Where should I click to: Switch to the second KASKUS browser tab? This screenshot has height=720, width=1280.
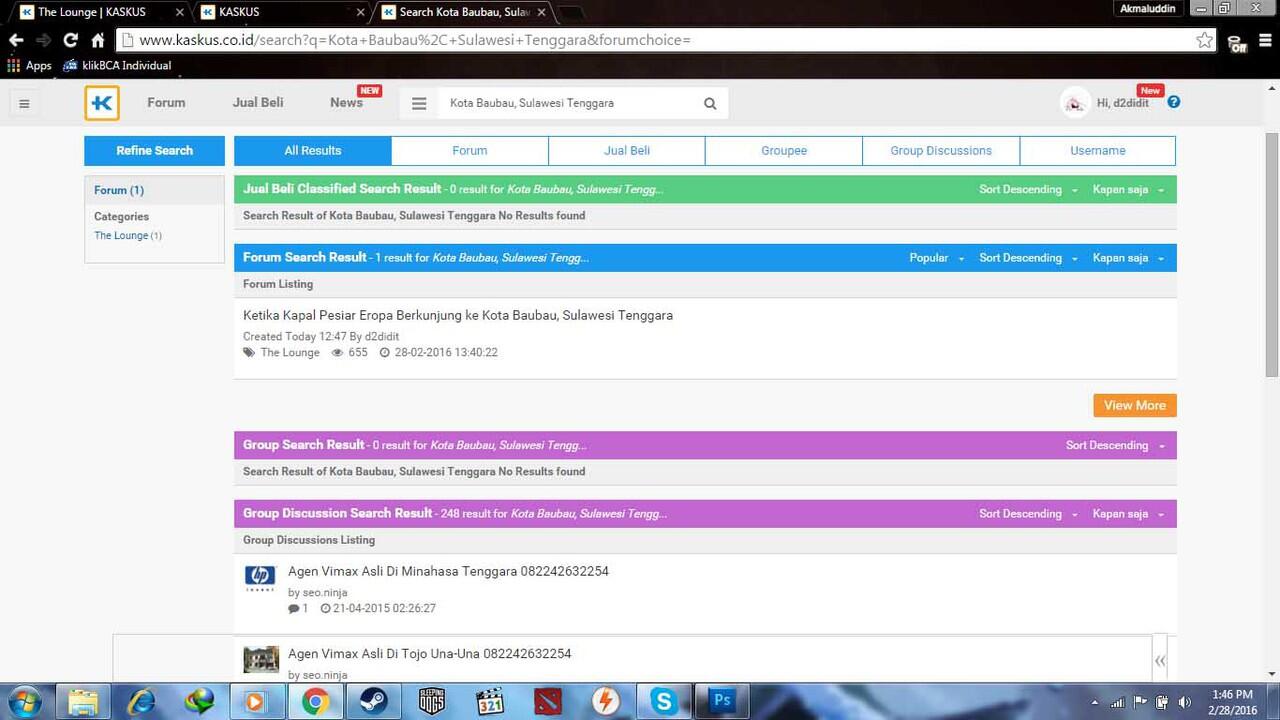[x=280, y=12]
